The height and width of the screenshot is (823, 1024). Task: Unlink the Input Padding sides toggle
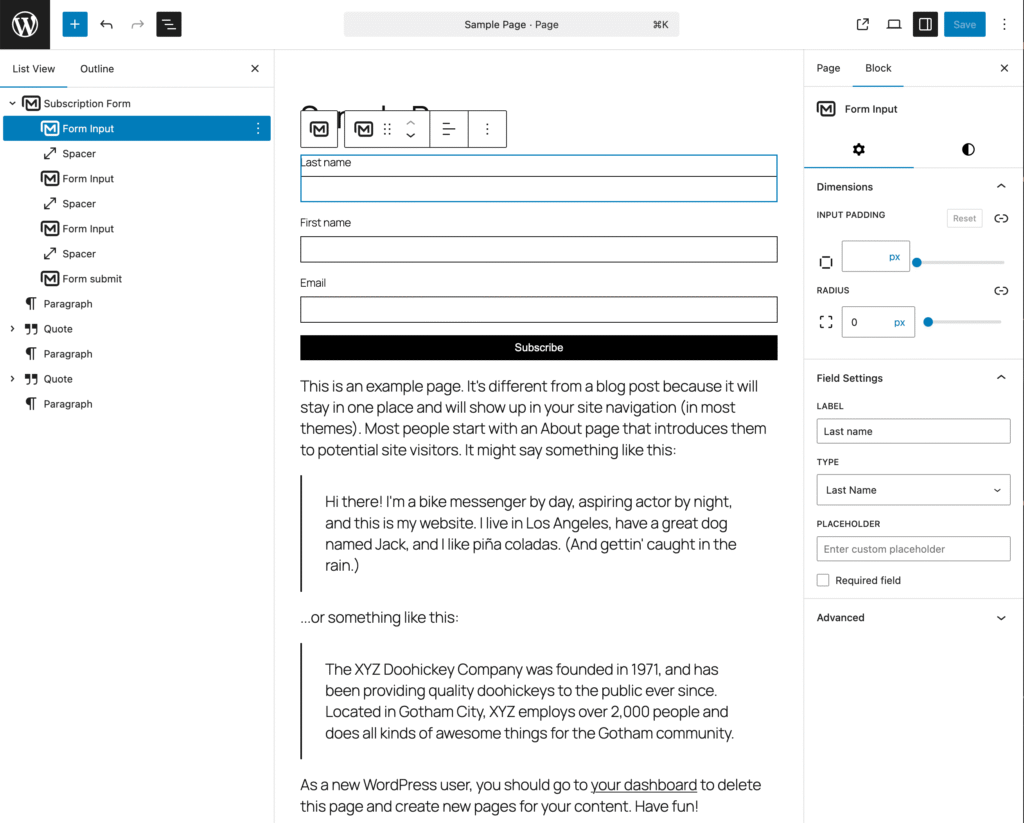click(x=1001, y=218)
